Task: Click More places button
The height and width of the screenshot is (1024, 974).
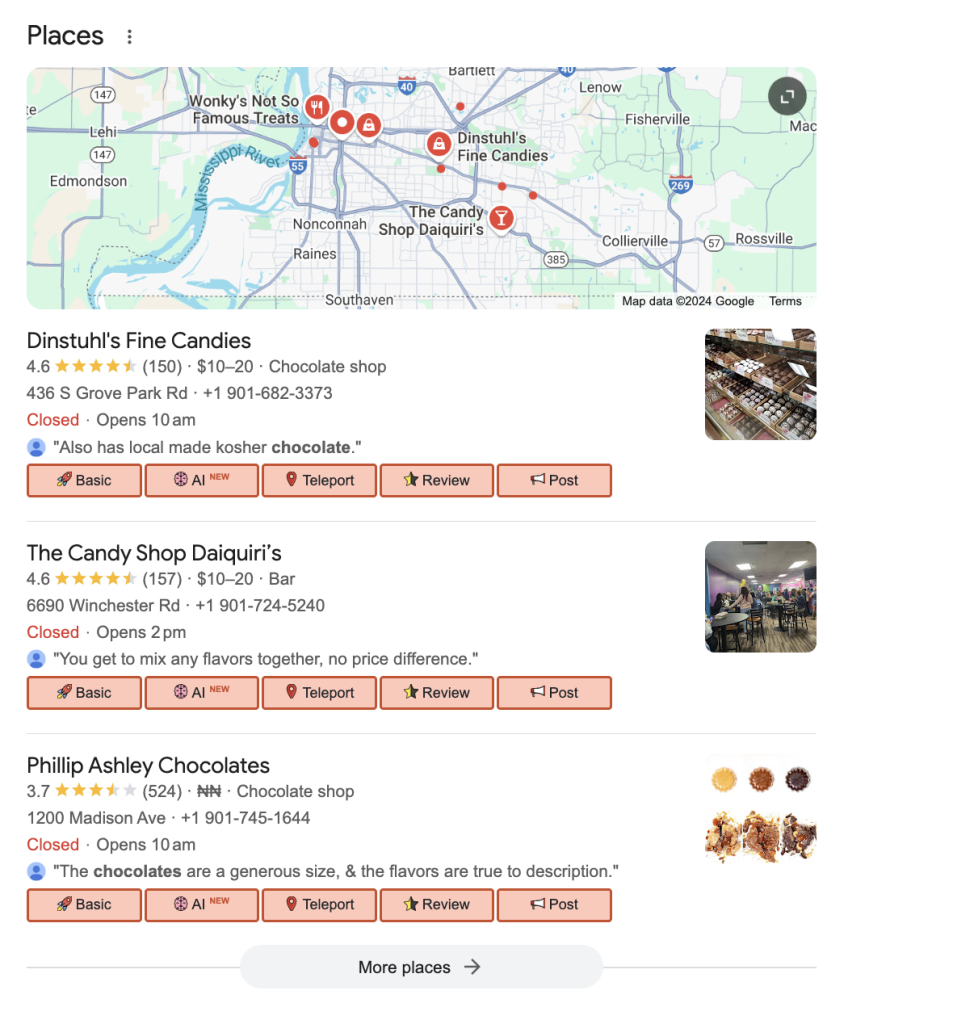Action: [420, 967]
